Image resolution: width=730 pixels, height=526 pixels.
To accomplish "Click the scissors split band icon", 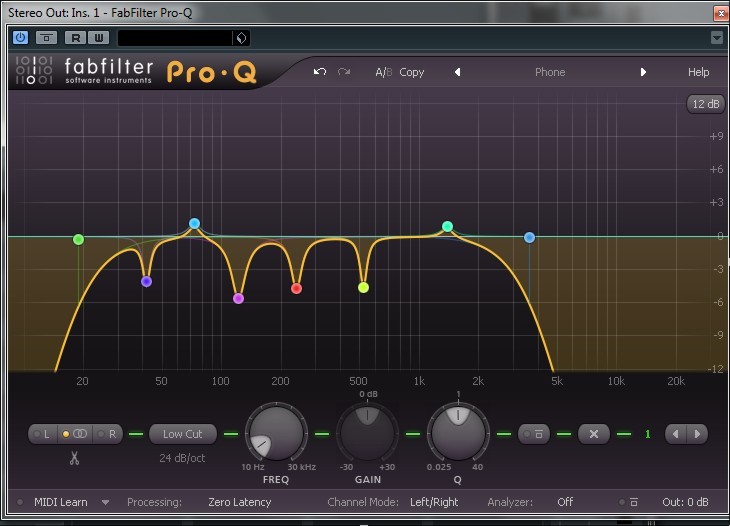I will pyautogui.click(x=74, y=458).
